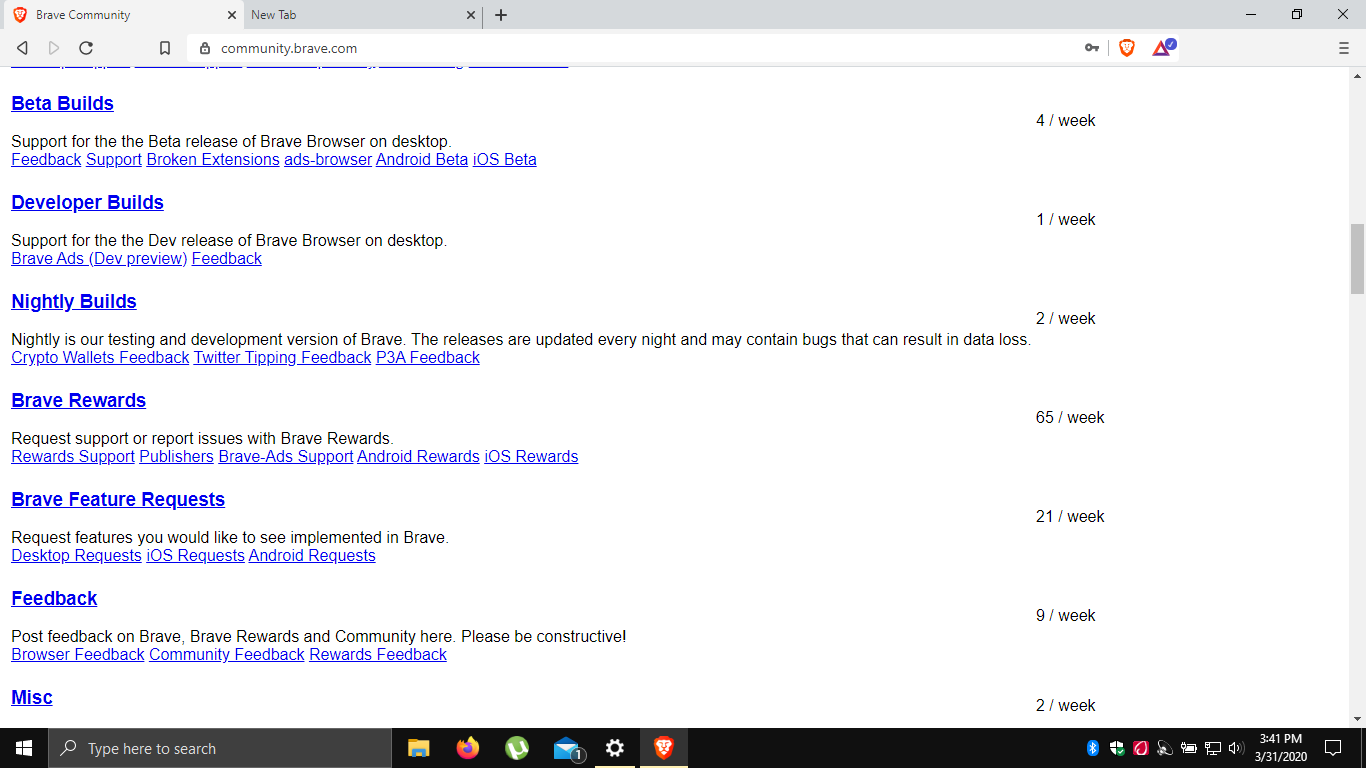Screen dimensions: 1366x768
Task: Open the Browser Feedback link
Action: [78, 654]
